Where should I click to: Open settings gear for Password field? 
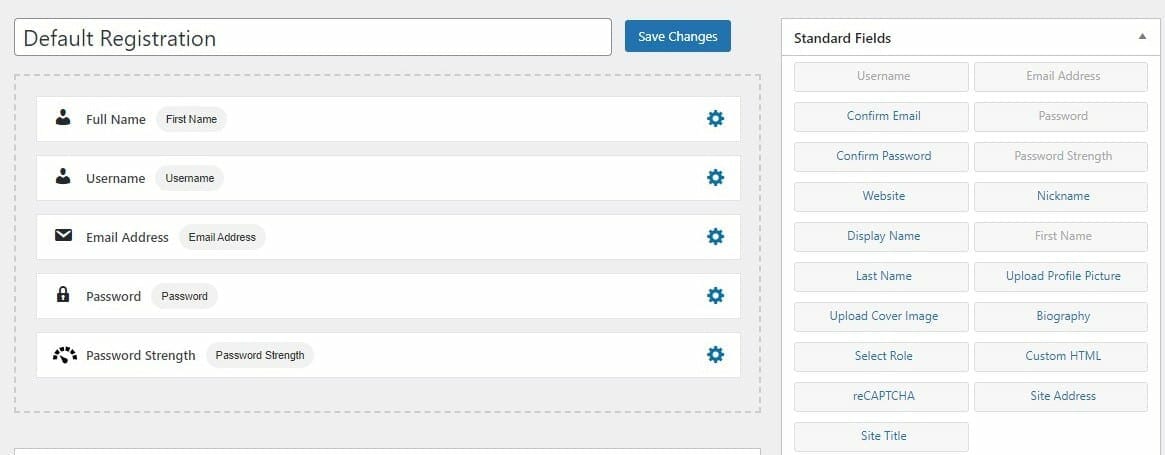pos(715,296)
